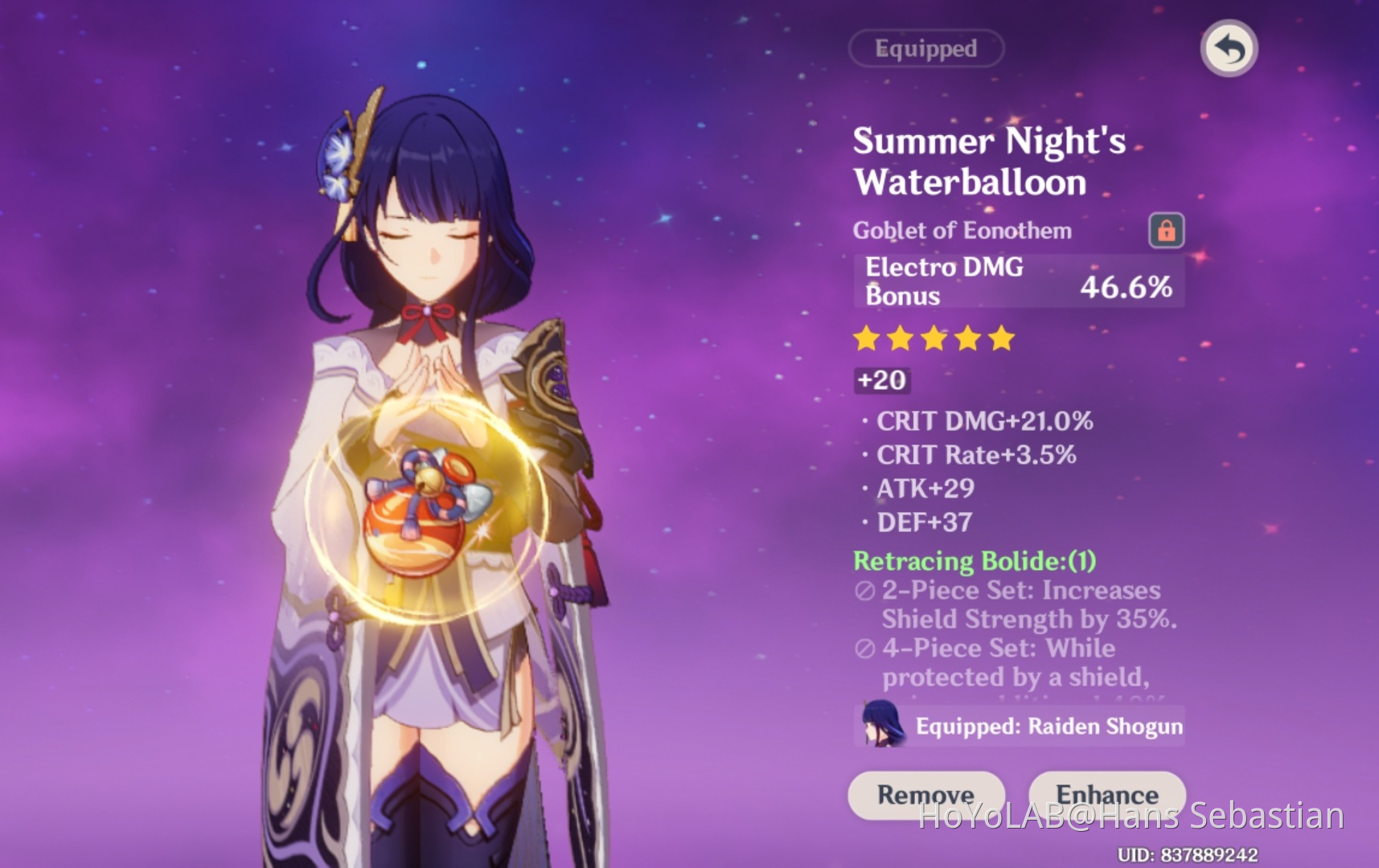This screenshot has height=868, width=1379.
Task: Click the CRIT DMG+21.0% substat line
Action: [978, 421]
